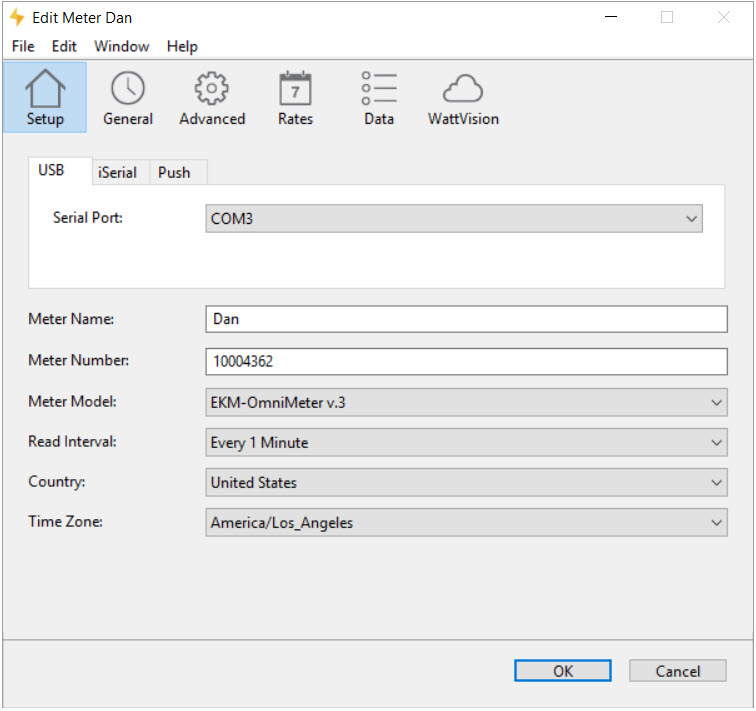
Task: Switch to the Push tab
Action: [x=174, y=172]
